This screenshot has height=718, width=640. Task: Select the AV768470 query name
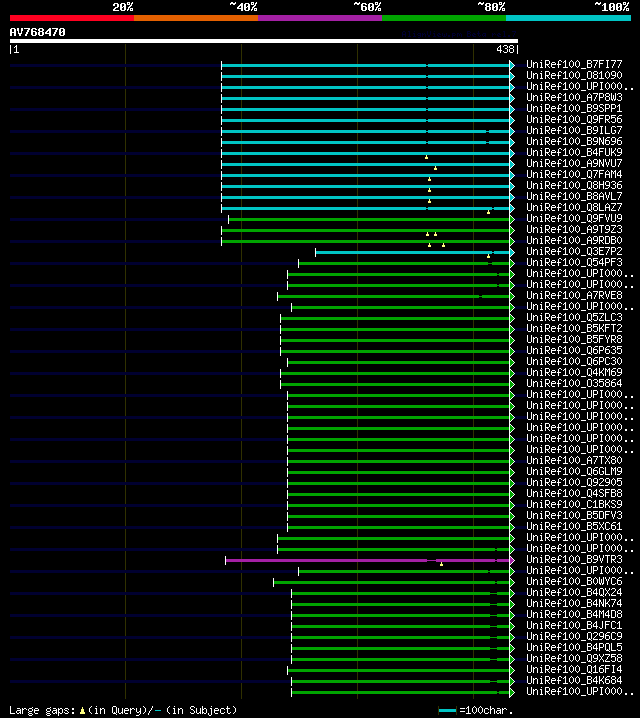tap(38, 32)
